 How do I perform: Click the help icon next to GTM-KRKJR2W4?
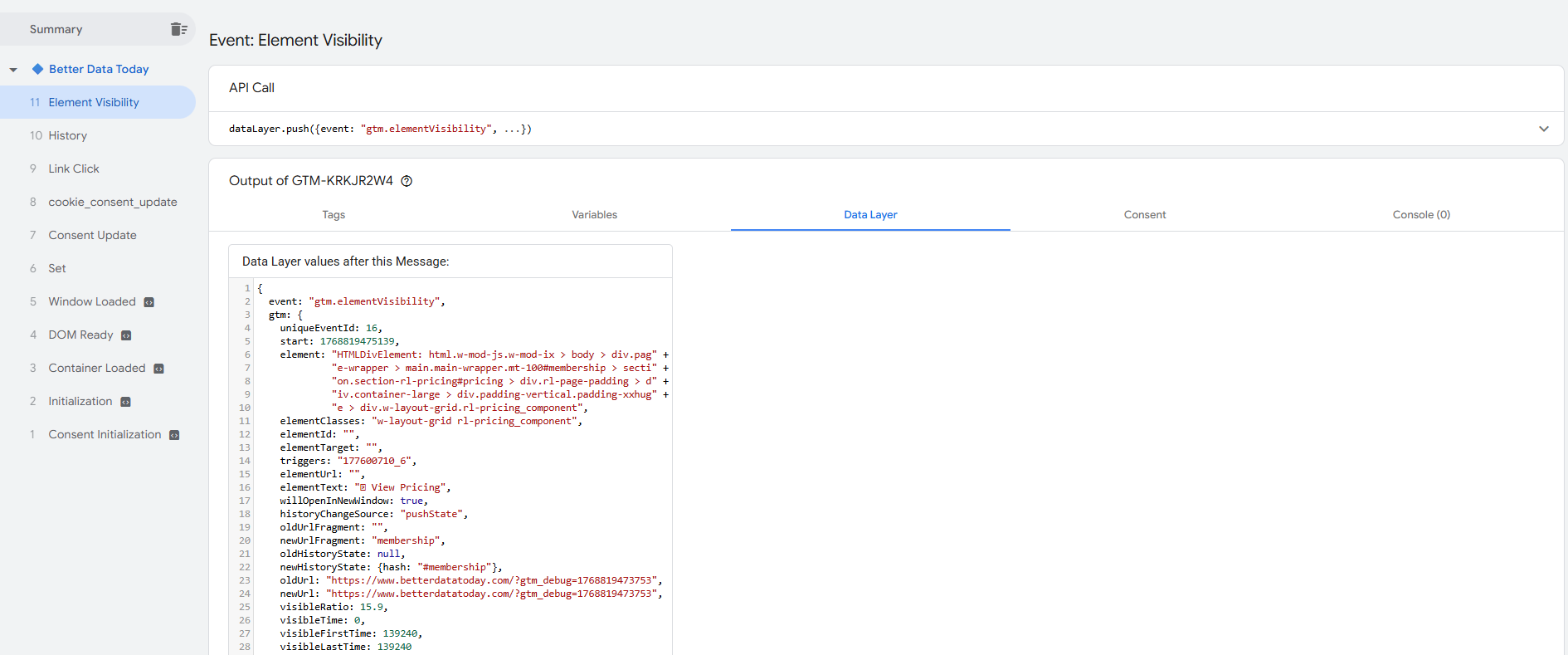pyautogui.click(x=407, y=181)
